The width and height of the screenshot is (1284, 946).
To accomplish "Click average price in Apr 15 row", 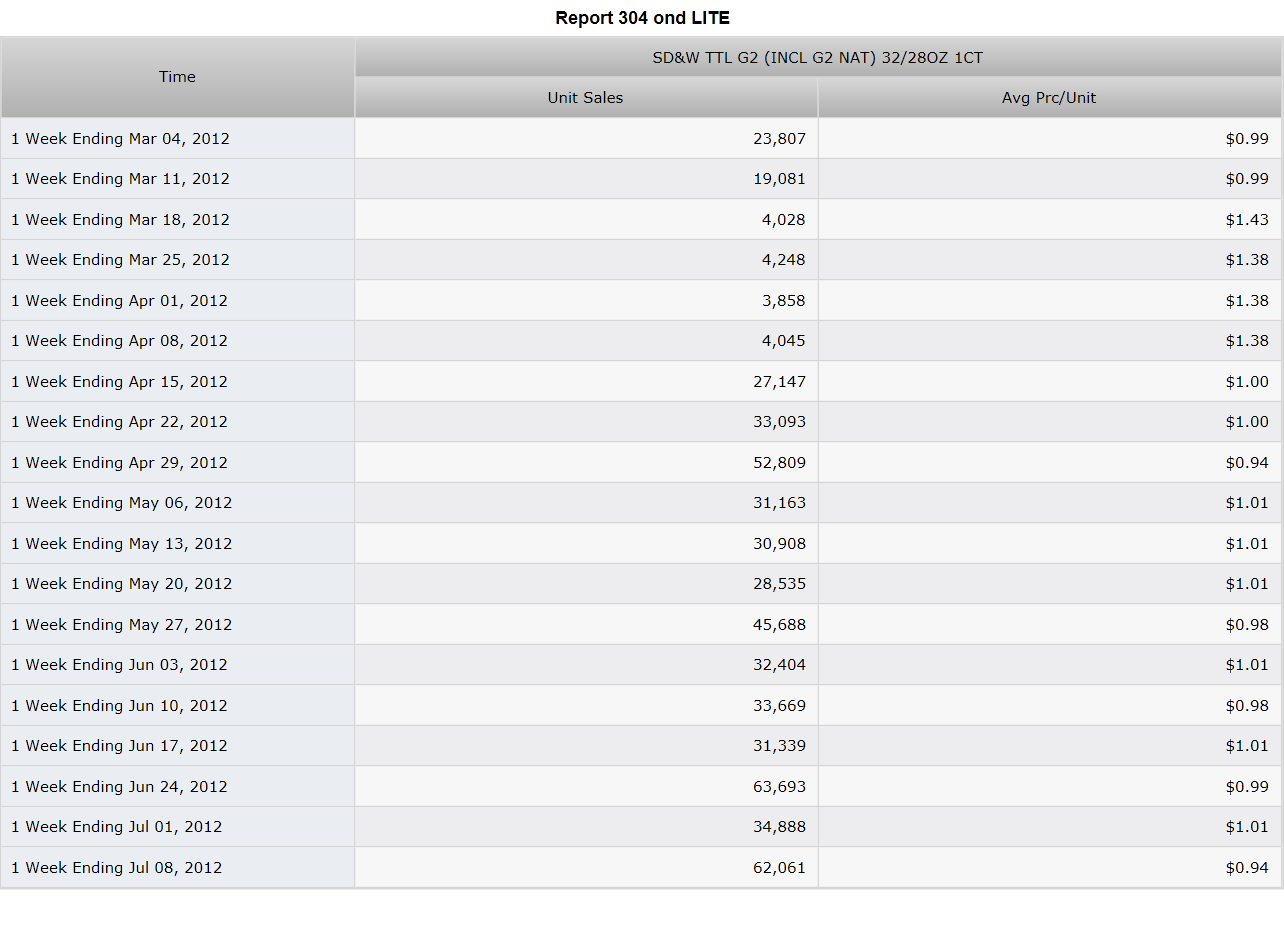I will [x=1247, y=382].
